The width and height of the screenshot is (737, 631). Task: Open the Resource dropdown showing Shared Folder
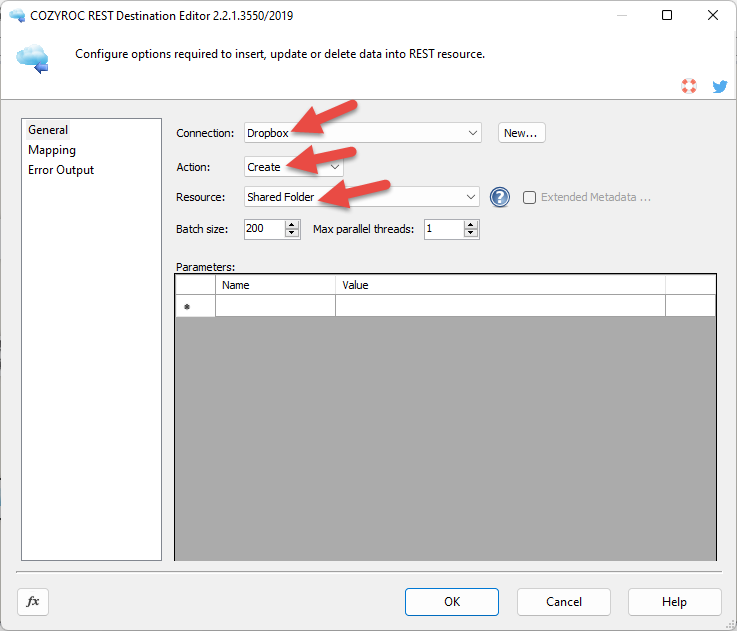click(x=361, y=197)
